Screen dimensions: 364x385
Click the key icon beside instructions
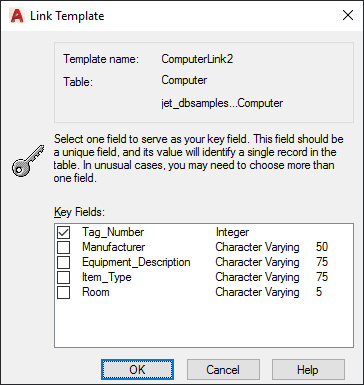pos(28,160)
